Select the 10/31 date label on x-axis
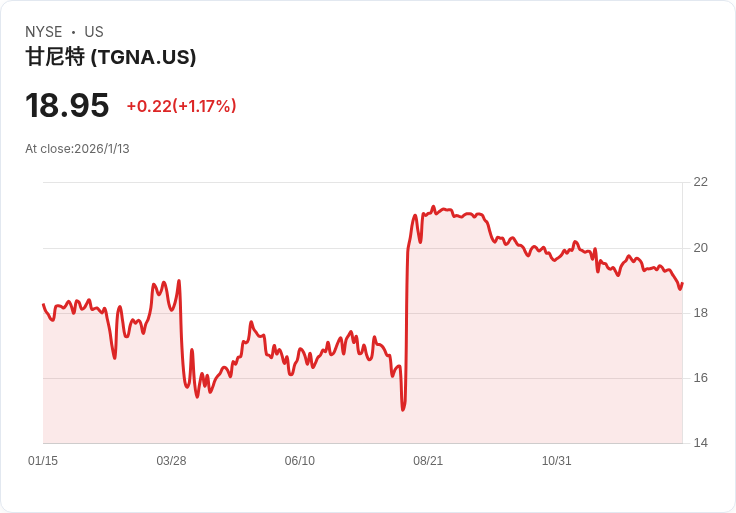The image size is (736, 513). (556, 461)
